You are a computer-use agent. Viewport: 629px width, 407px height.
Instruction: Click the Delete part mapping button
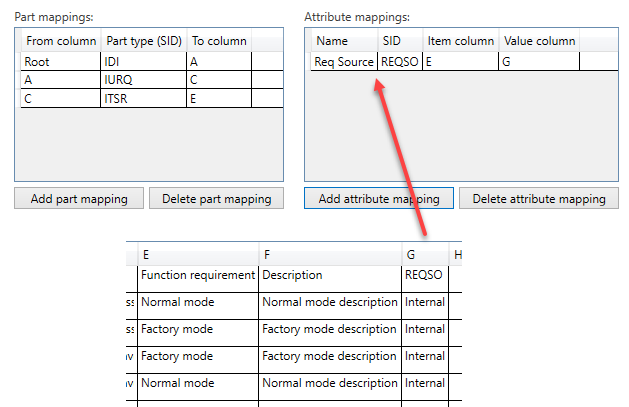(x=217, y=198)
